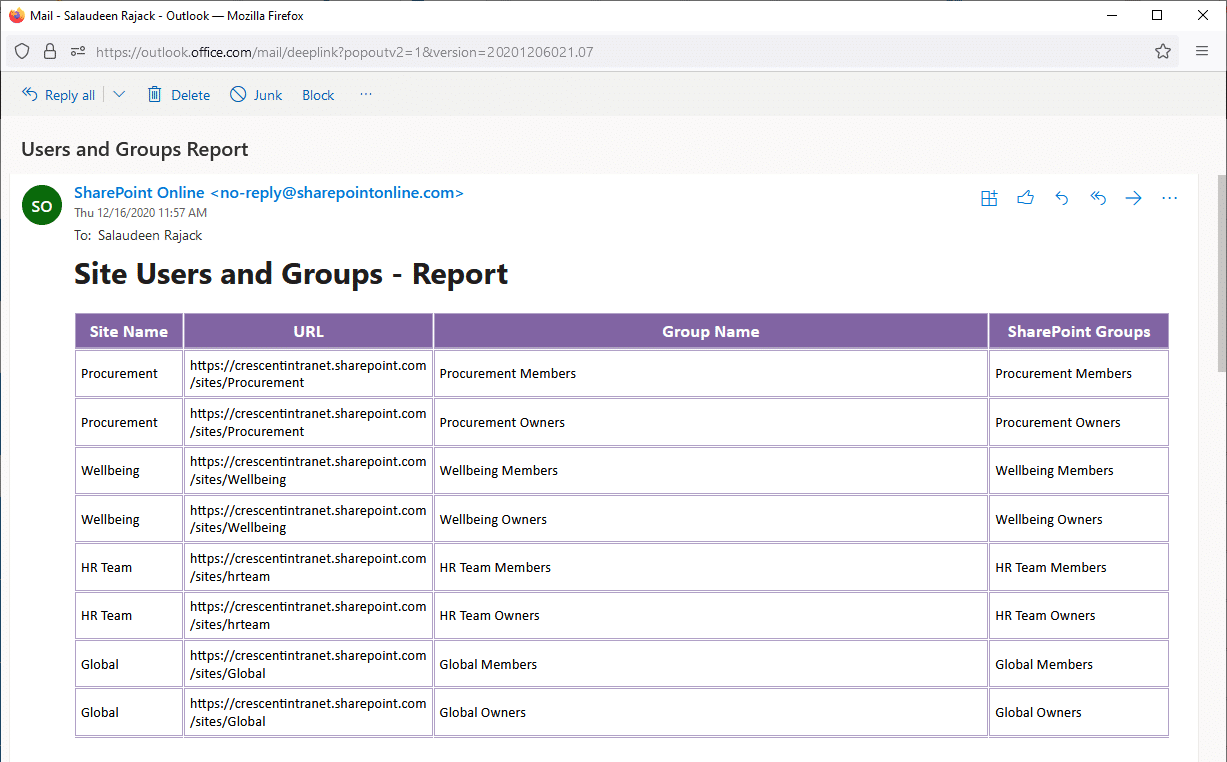Click the Procurement URL in the Procurement Members row
The width and height of the screenshot is (1227, 762).
(308, 373)
